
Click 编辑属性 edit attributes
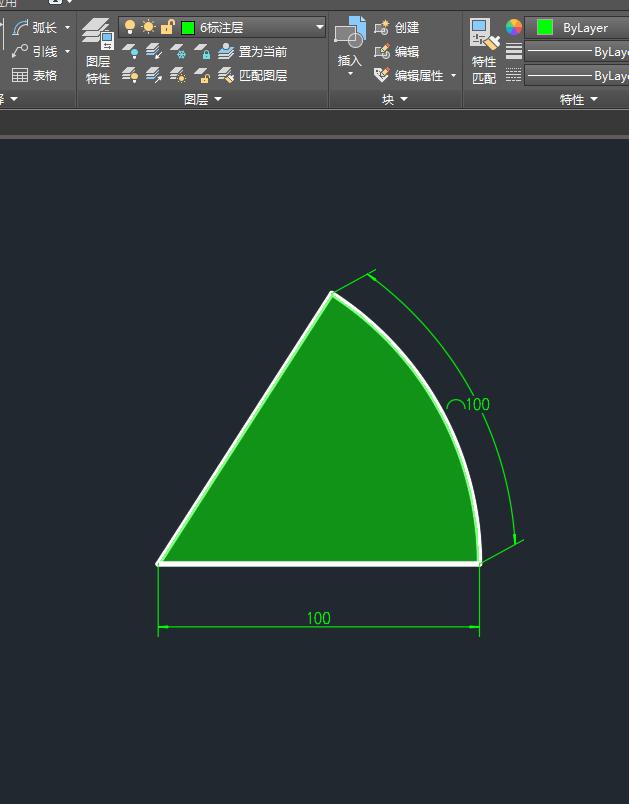tap(409, 75)
